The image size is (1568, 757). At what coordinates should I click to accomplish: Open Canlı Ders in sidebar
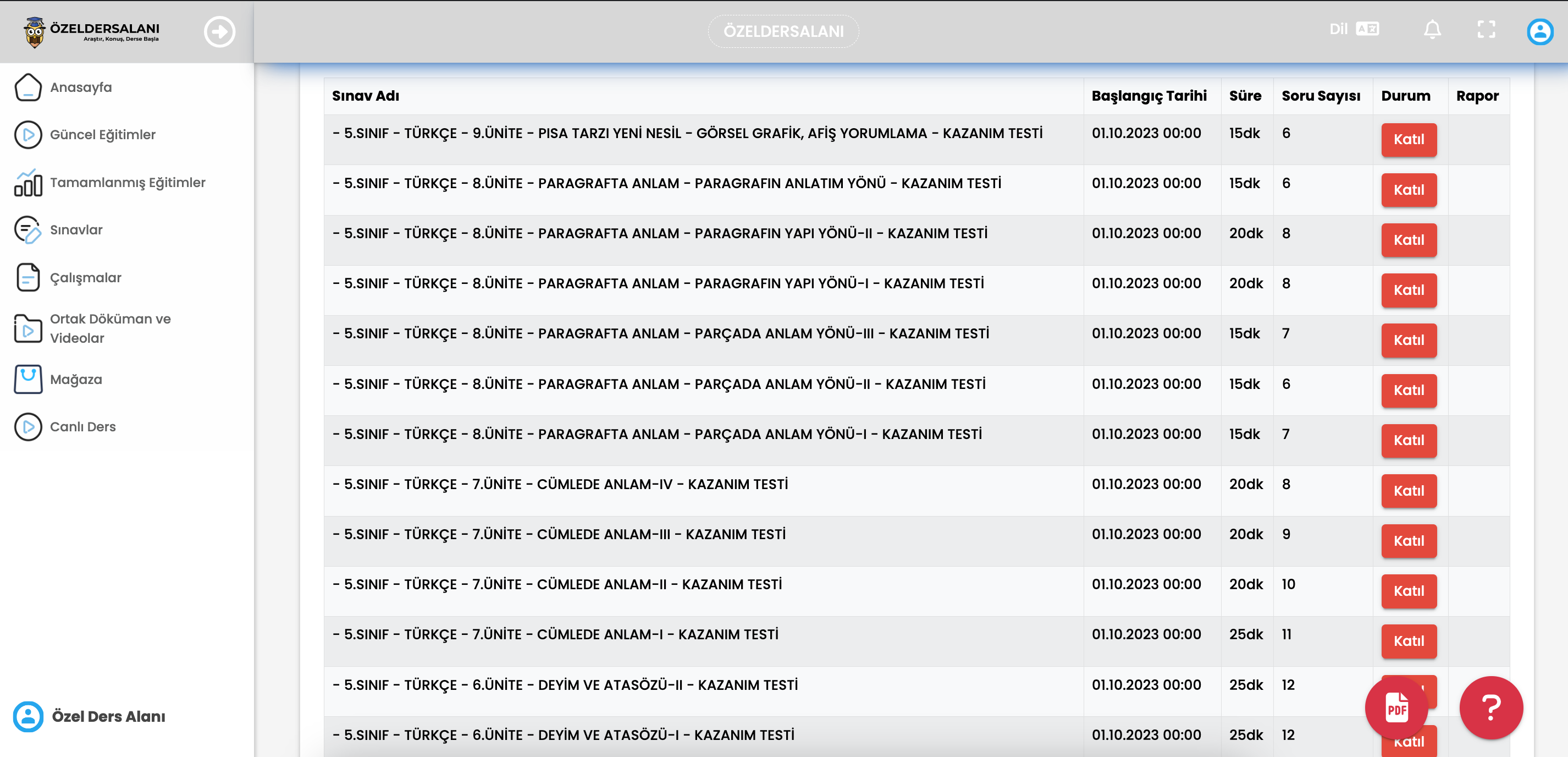coord(82,427)
